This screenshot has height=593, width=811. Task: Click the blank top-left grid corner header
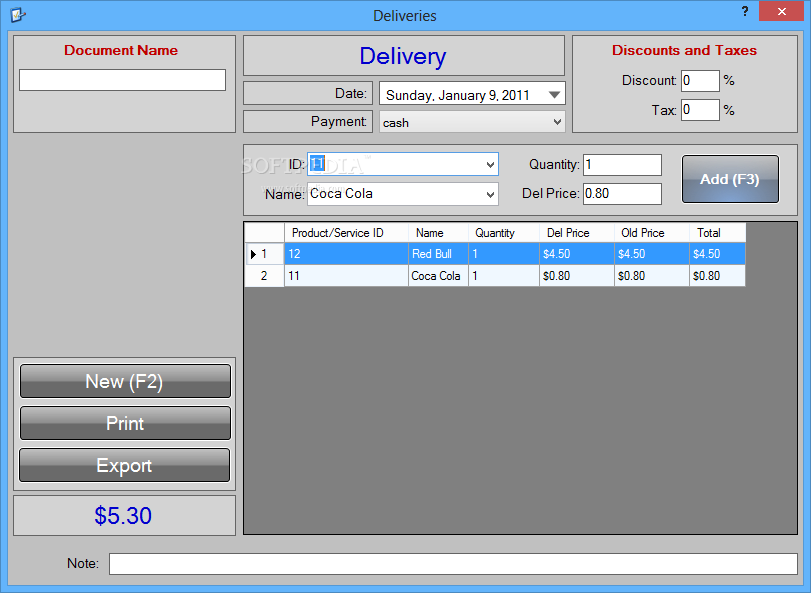pos(264,233)
